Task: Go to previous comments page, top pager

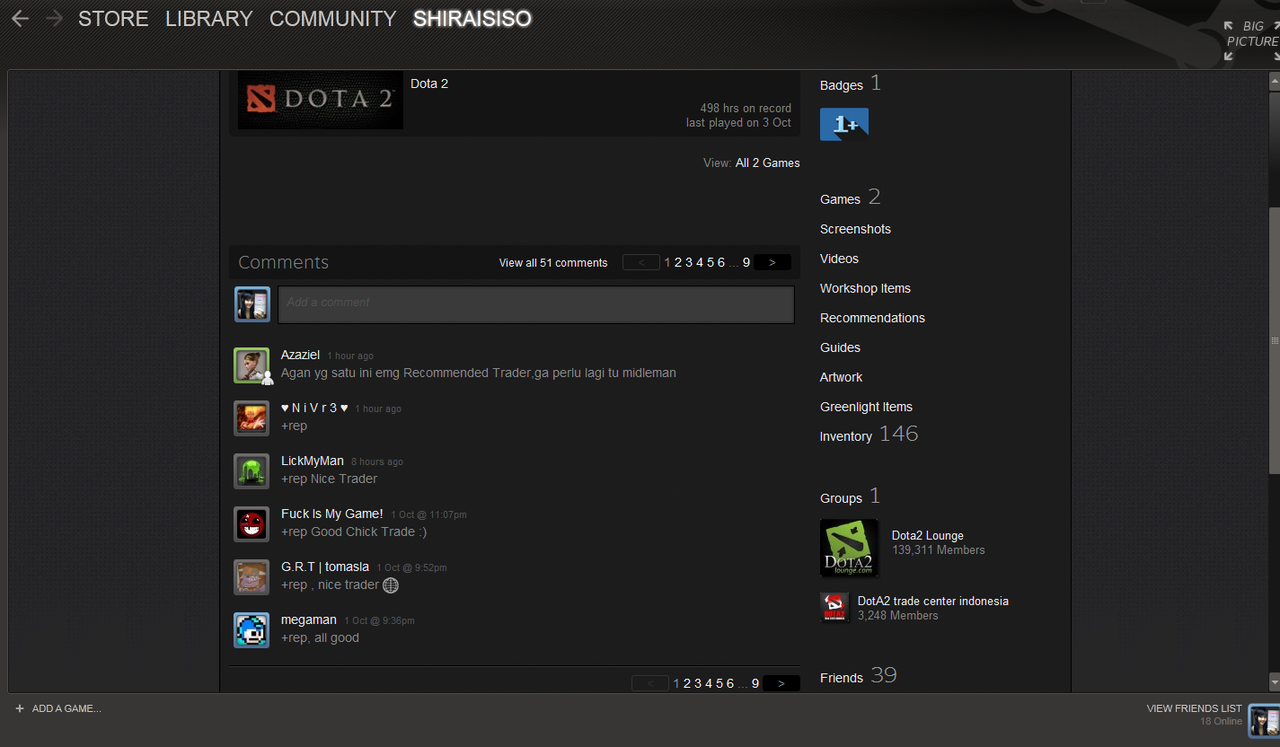Action: coord(640,262)
